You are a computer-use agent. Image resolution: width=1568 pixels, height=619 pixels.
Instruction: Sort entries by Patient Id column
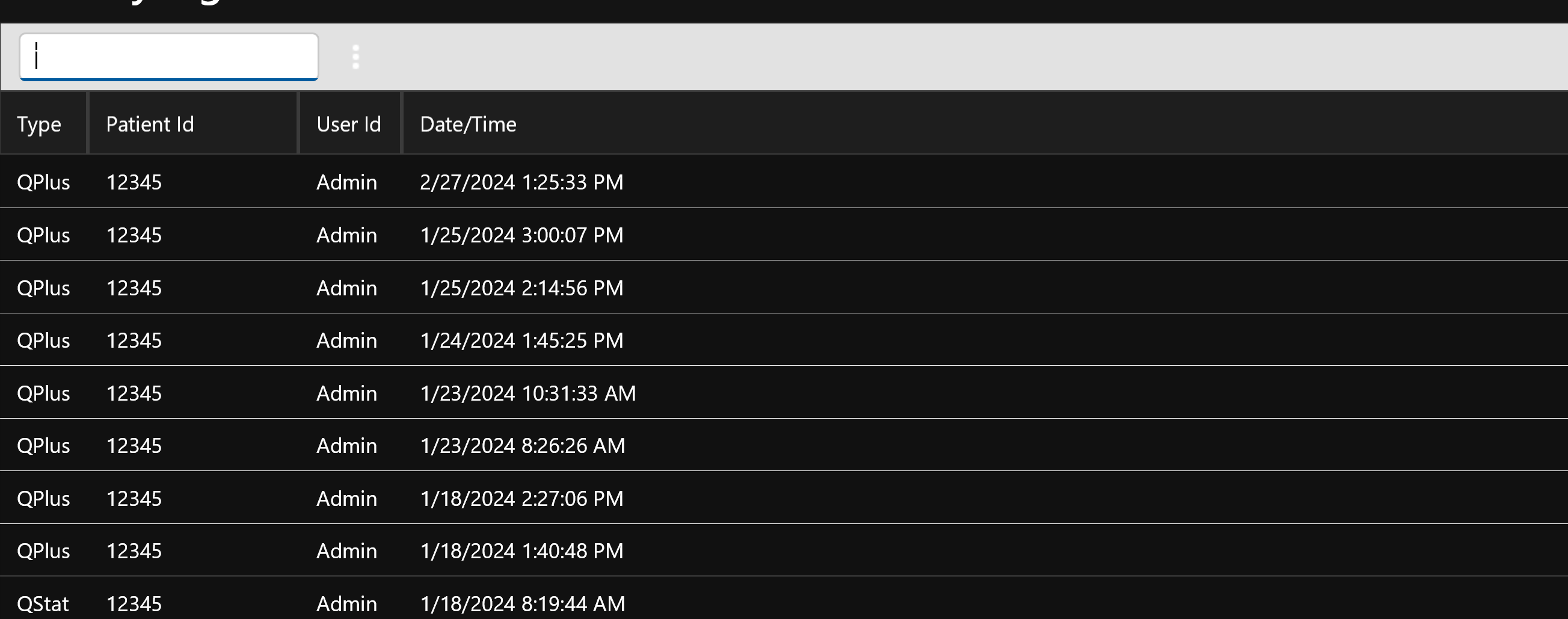coord(149,123)
